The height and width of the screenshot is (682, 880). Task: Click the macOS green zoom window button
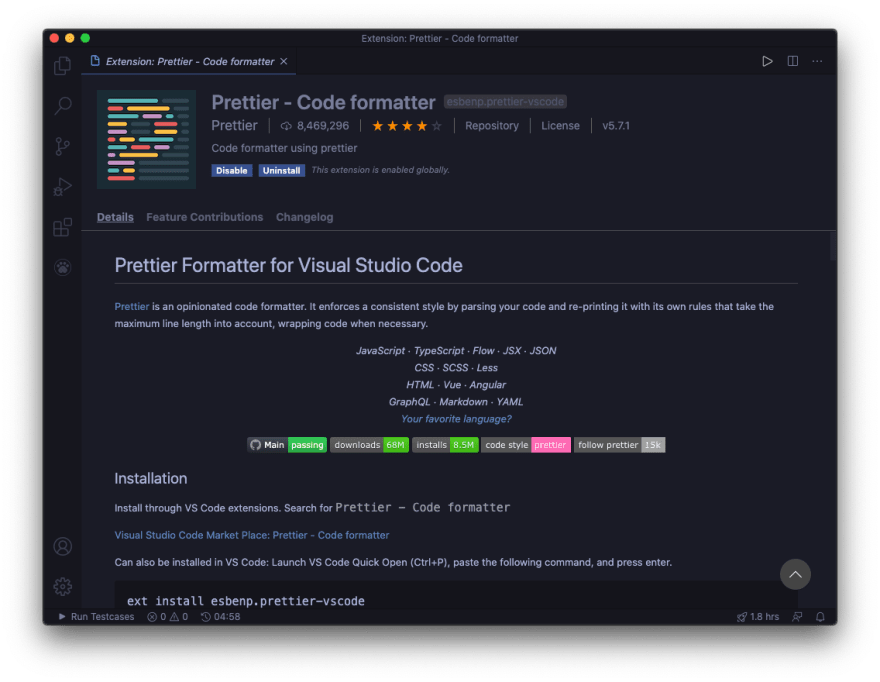click(x=85, y=38)
